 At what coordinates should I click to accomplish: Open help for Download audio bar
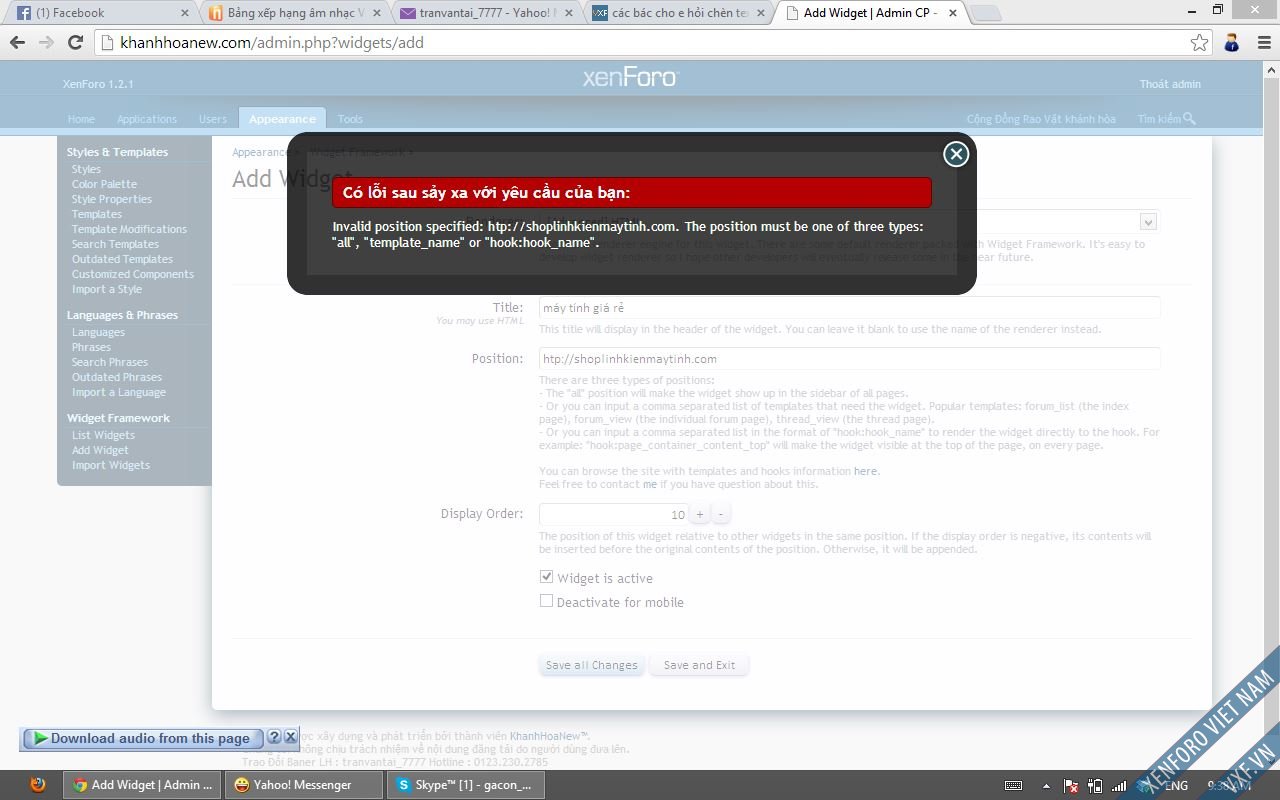pos(274,737)
